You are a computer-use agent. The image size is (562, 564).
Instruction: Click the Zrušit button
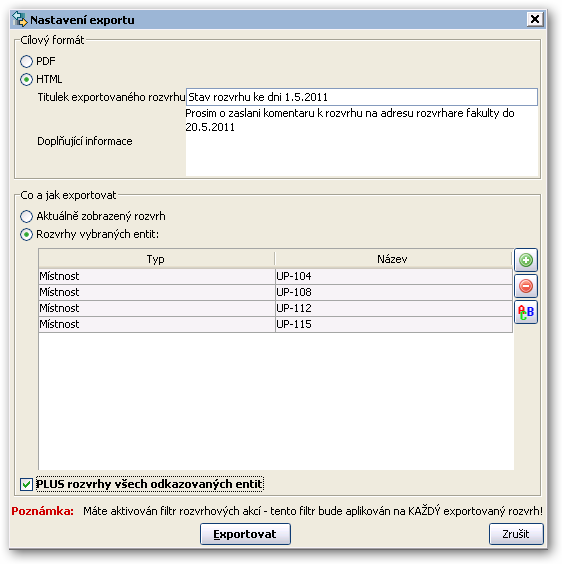click(516, 534)
